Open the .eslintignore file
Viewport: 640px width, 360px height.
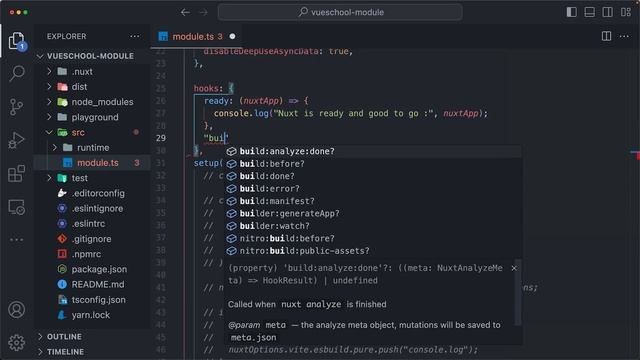pyautogui.click(x=92, y=209)
